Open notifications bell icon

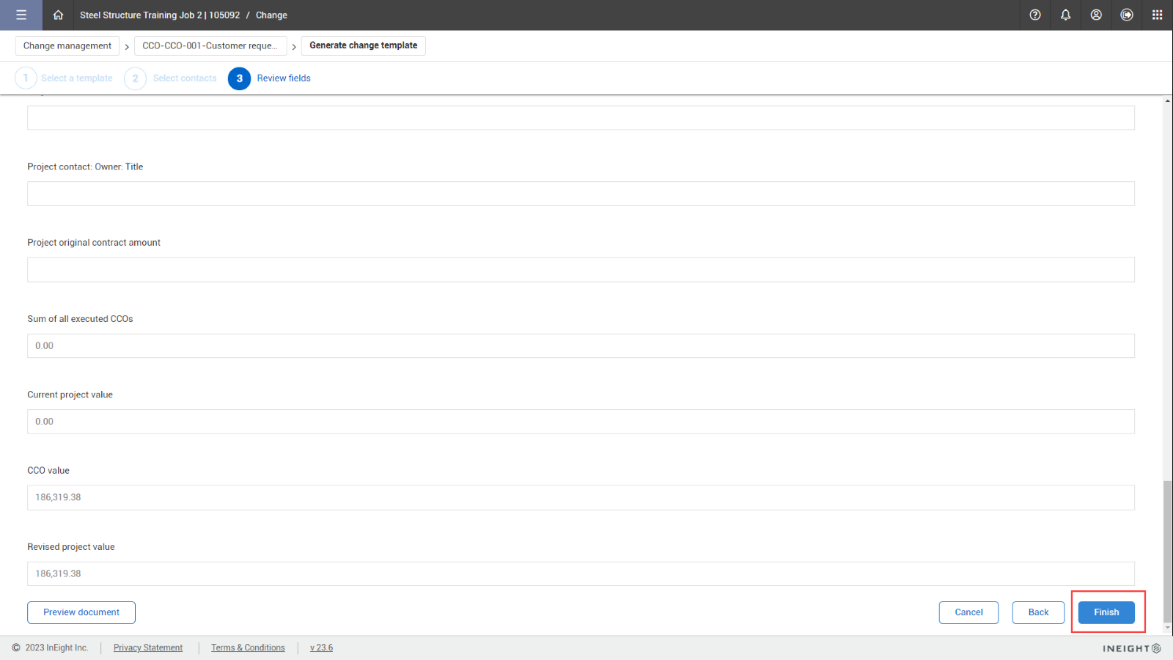pyautogui.click(x=1065, y=15)
